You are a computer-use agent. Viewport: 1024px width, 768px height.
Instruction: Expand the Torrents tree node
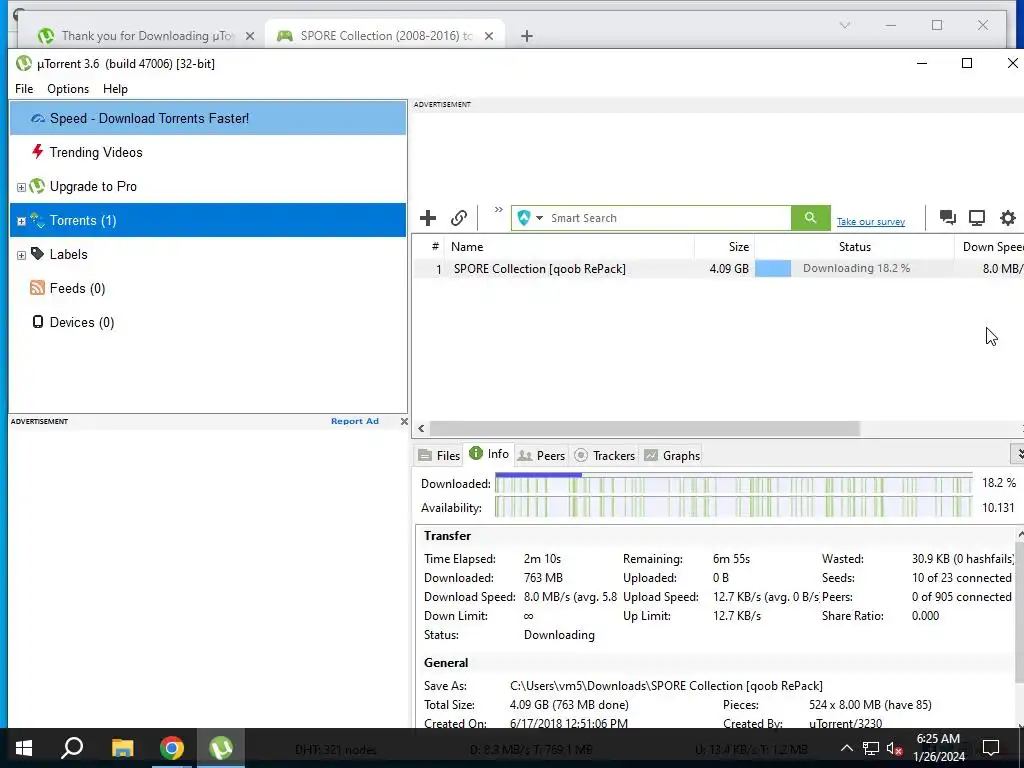point(21,221)
